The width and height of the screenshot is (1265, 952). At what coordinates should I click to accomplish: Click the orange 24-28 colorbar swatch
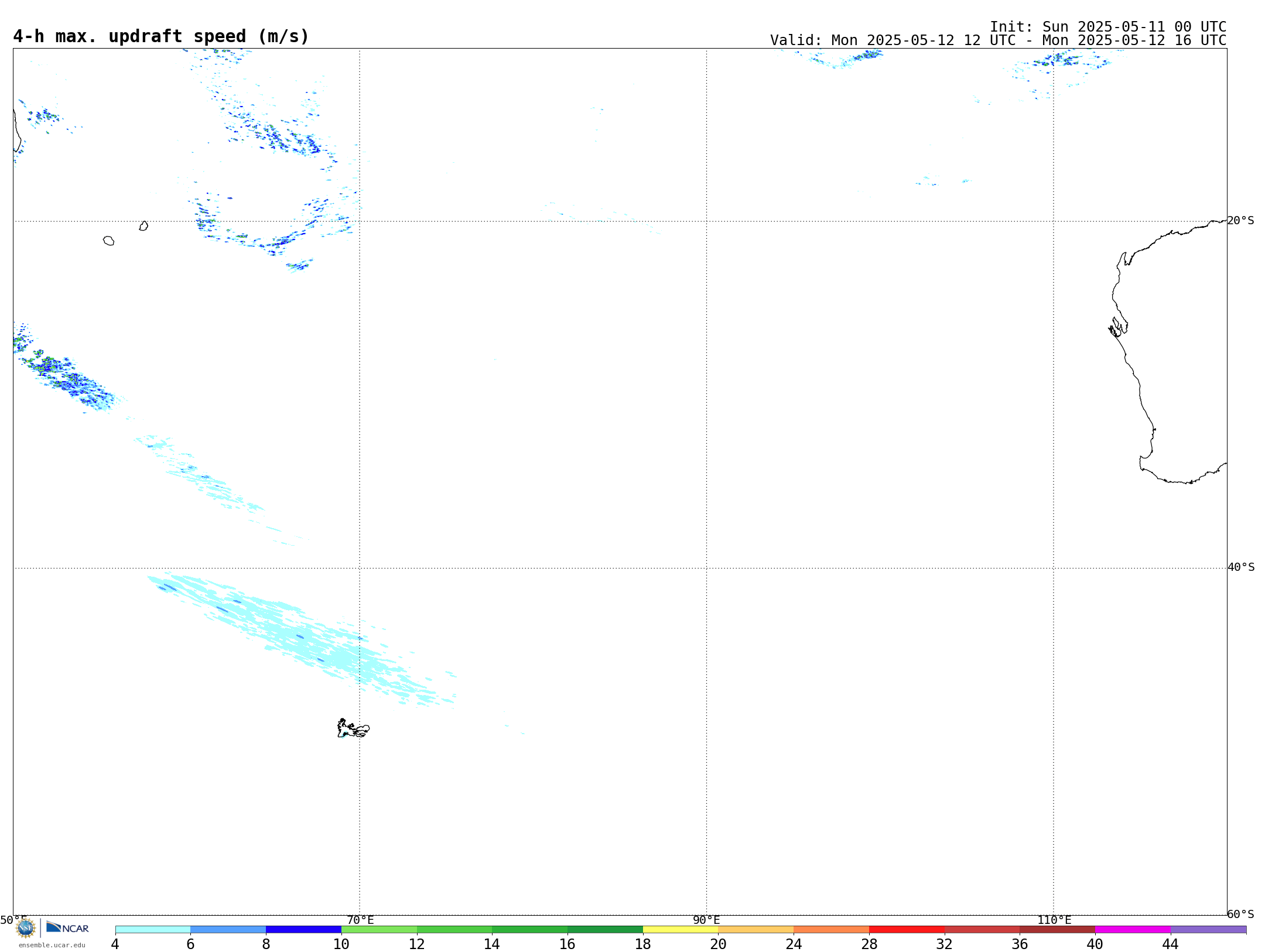click(x=831, y=930)
